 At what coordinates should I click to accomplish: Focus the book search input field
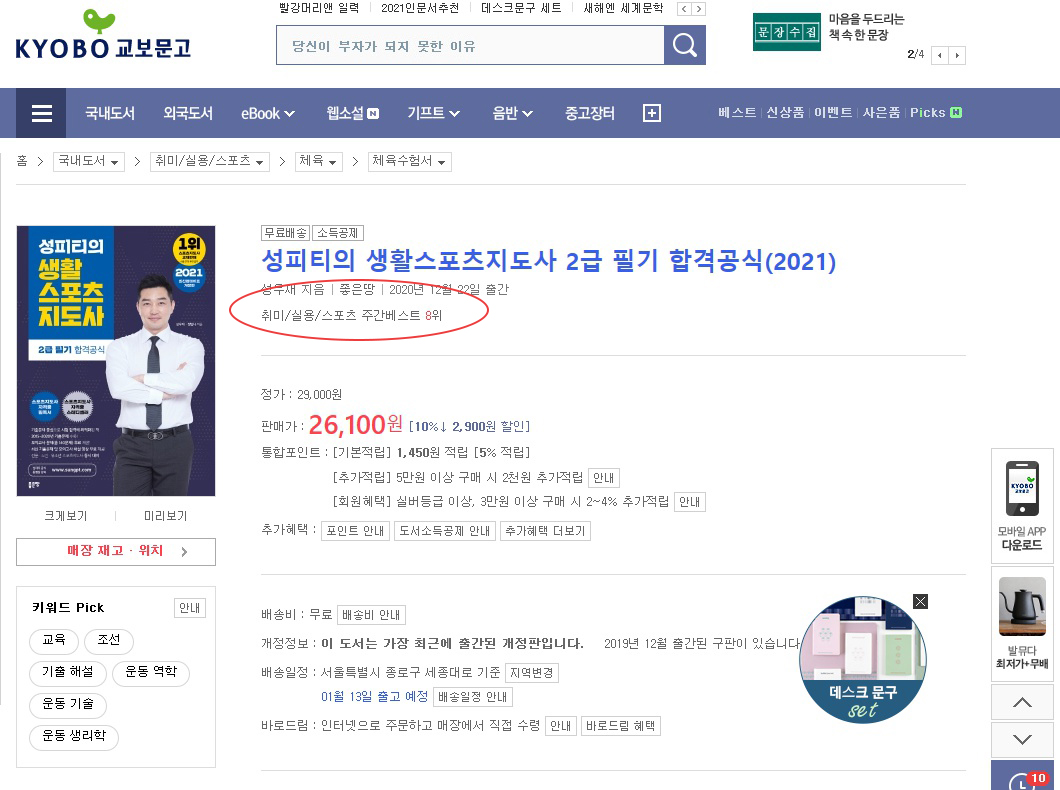(470, 45)
